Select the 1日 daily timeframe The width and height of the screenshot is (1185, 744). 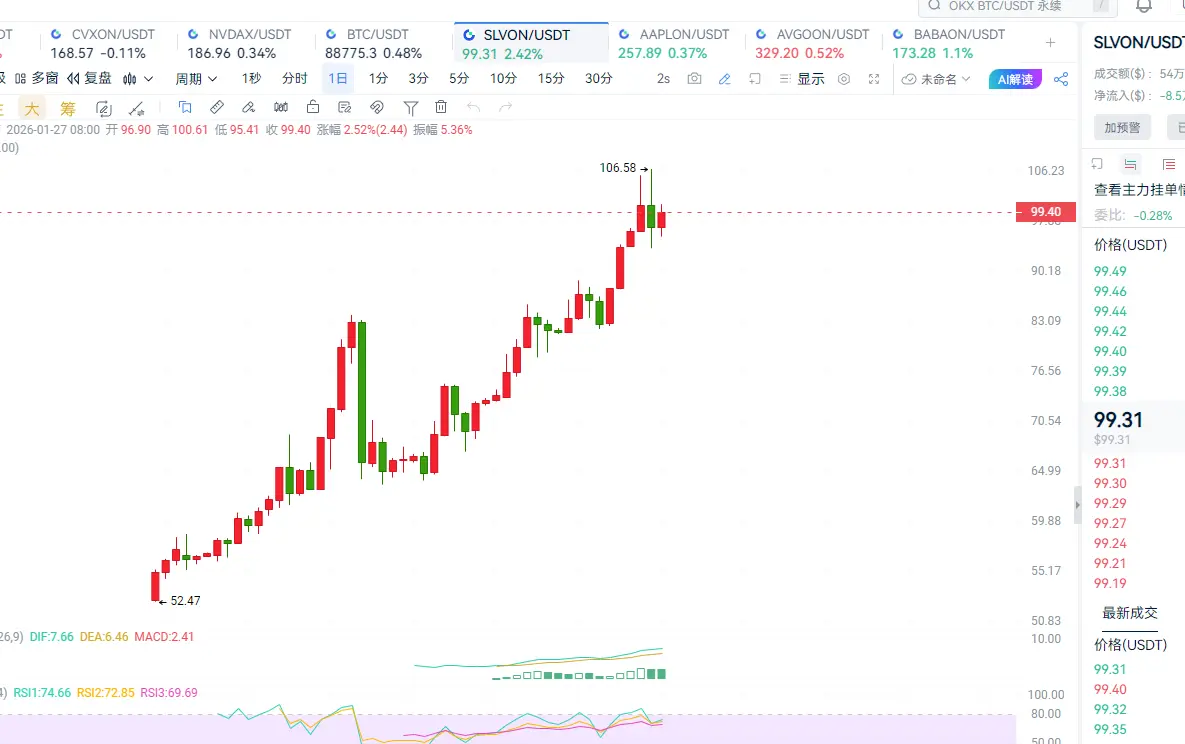tap(338, 79)
